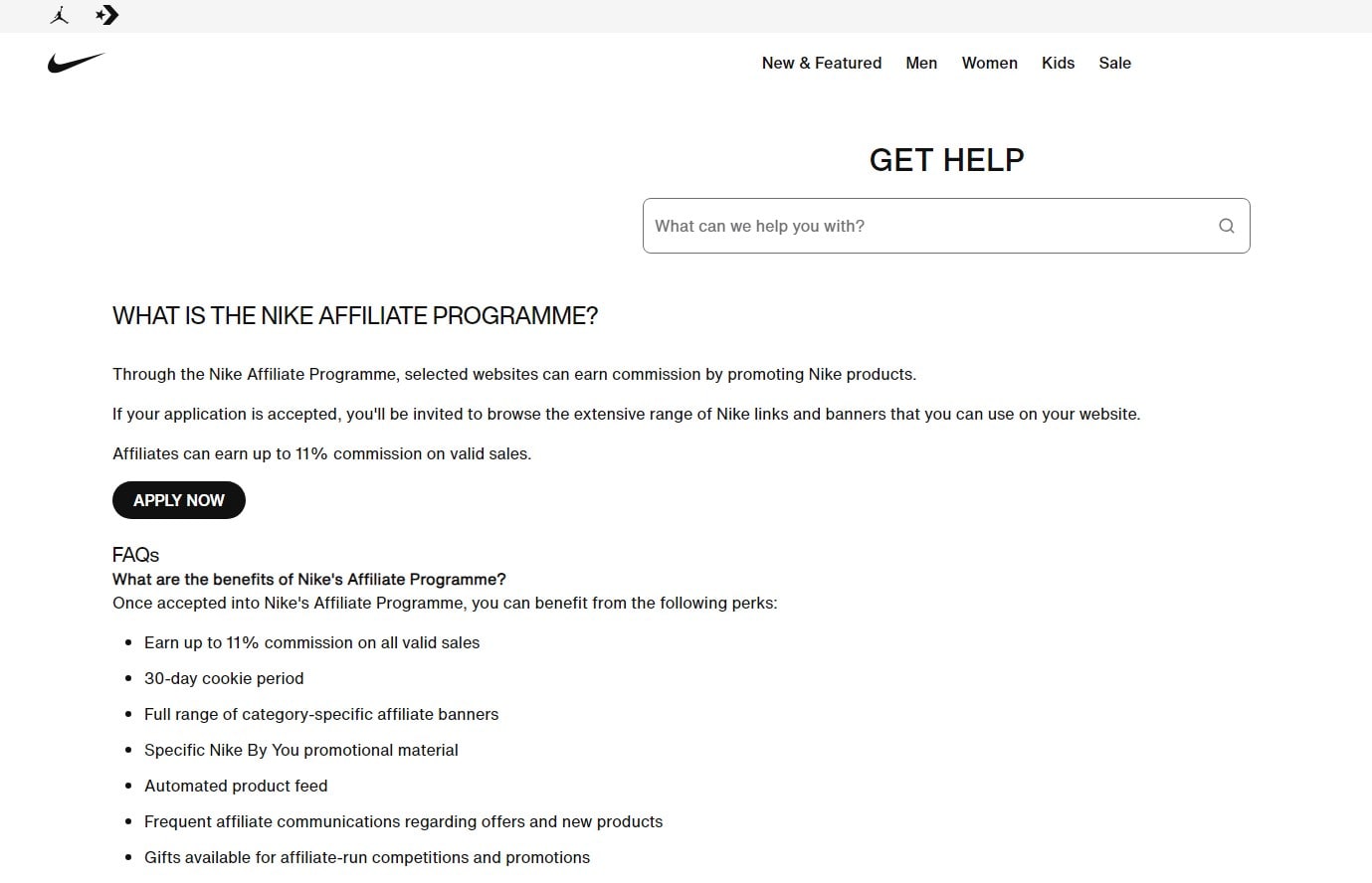
Task: Click the Nike swoosh home logo
Action: tap(76, 63)
